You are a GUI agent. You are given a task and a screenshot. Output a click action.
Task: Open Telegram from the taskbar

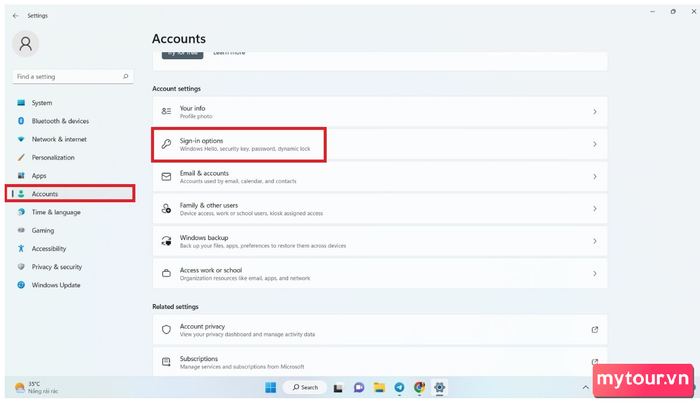(x=399, y=388)
